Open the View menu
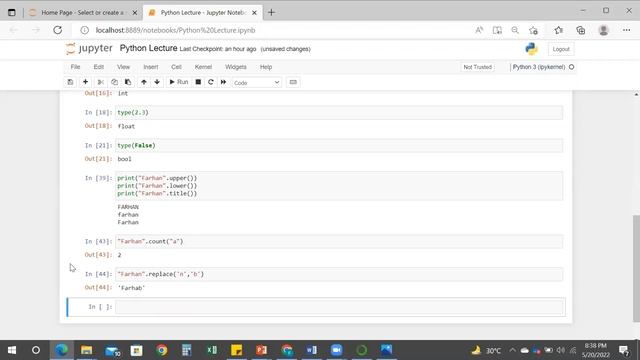Viewport: 640px width, 360px height. click(x=123, y=67)
